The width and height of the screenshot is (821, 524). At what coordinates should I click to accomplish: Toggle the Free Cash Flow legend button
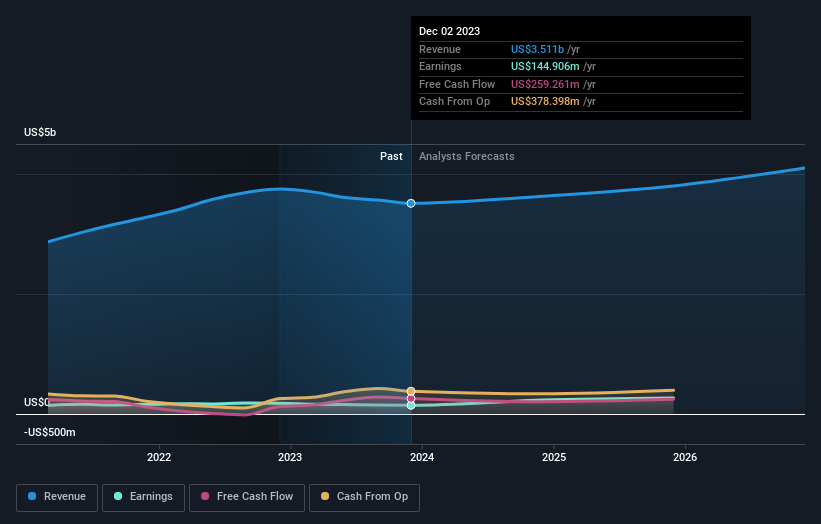tap(247, 497)
